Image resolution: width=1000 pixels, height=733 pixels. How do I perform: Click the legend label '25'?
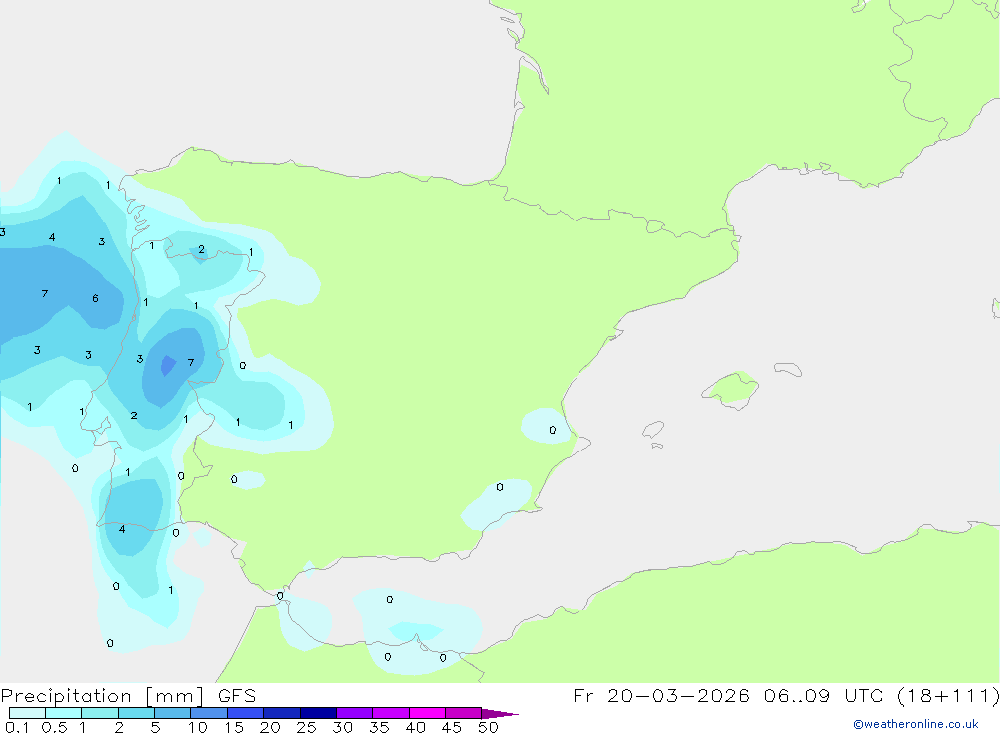click(x=307, y=727)
